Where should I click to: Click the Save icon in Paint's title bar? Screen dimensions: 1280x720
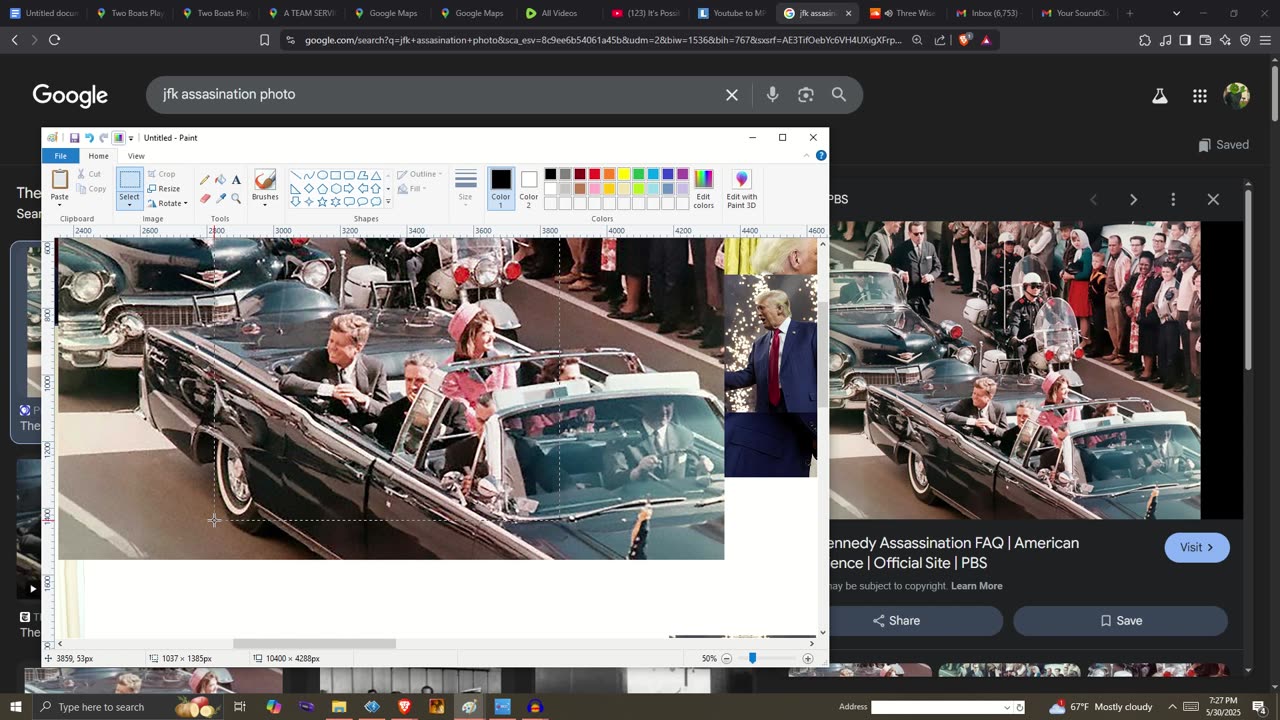pos(74,138)
